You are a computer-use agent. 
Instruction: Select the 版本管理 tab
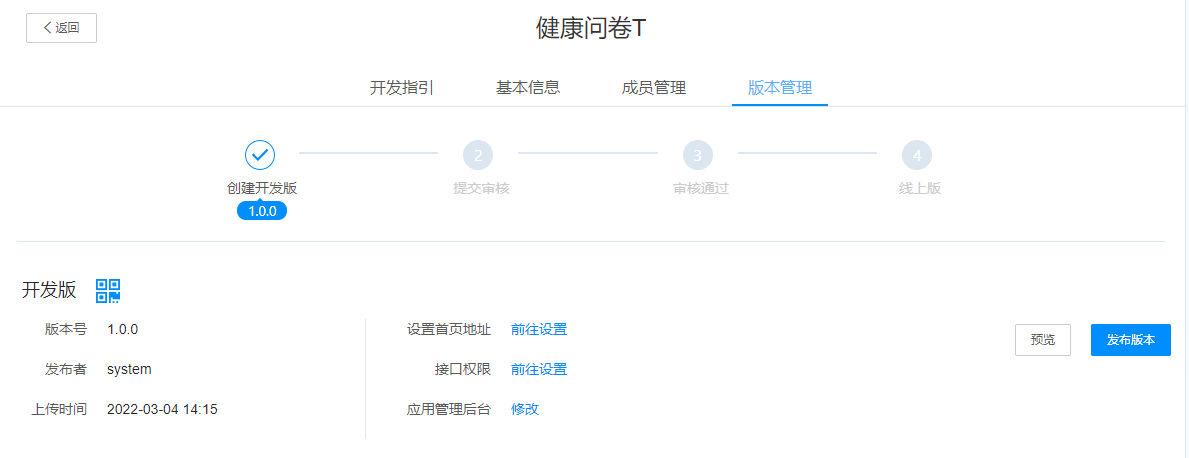coord(780,87)
